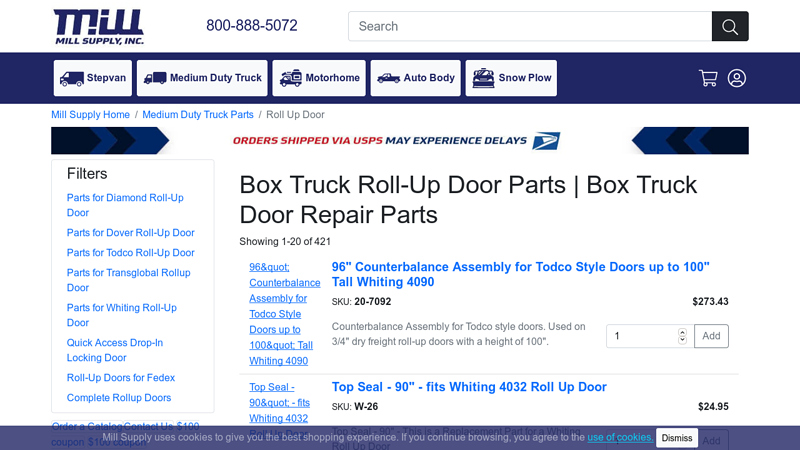Click SKU text W-26
The width and height of the screenshot is (800, 450).
366,407
